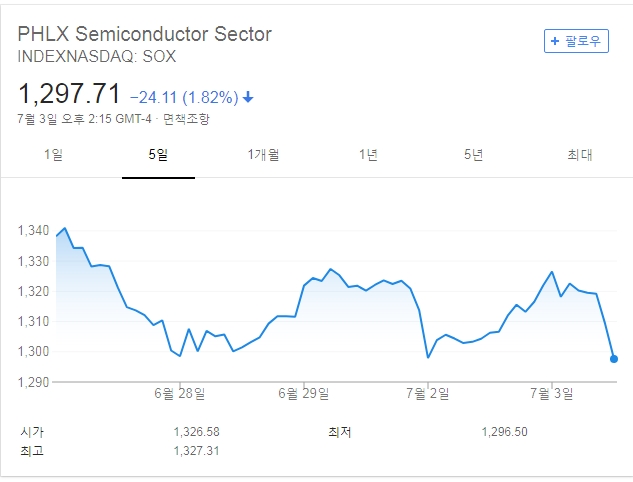Show the 최대 chart range
The image size is (633, 482).
click(579, 154)
